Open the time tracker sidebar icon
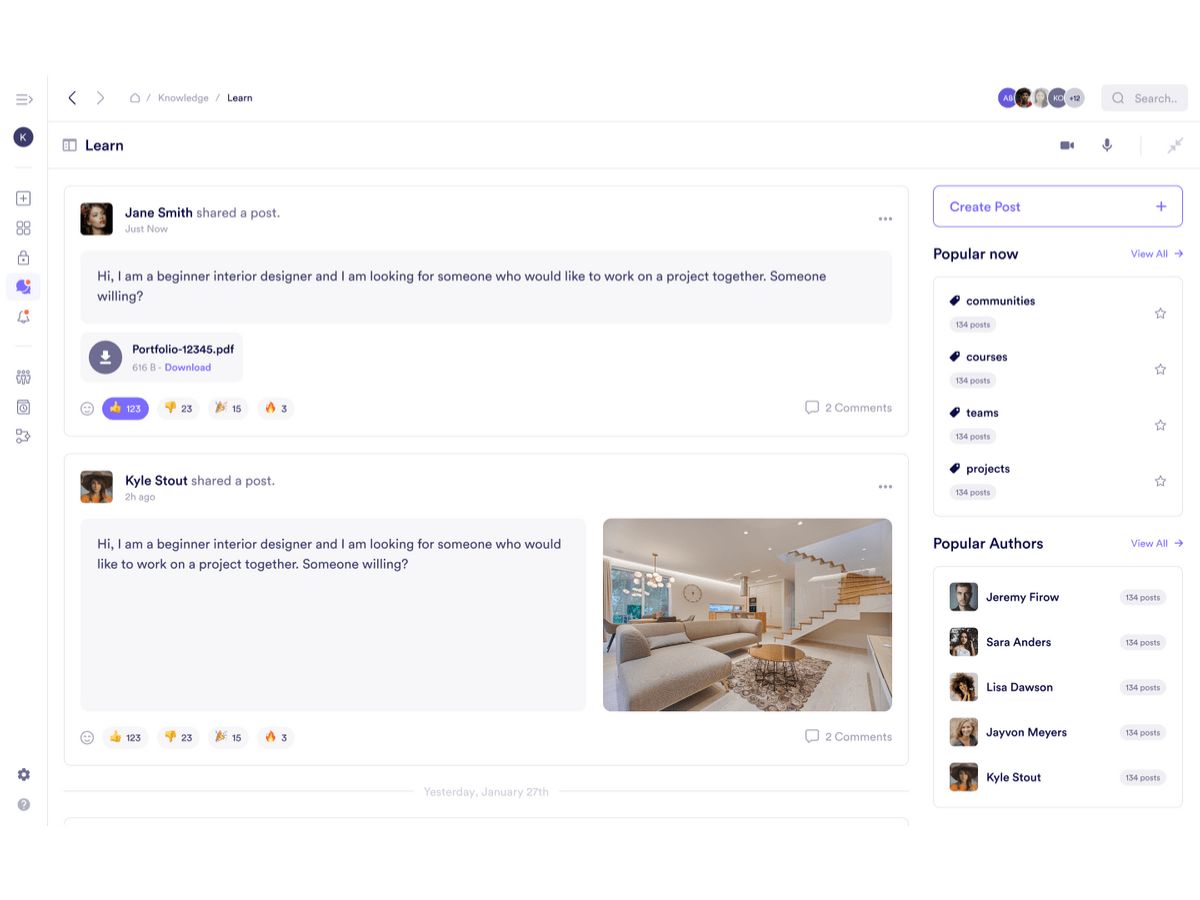1200x900 pixels. (24, 407)
